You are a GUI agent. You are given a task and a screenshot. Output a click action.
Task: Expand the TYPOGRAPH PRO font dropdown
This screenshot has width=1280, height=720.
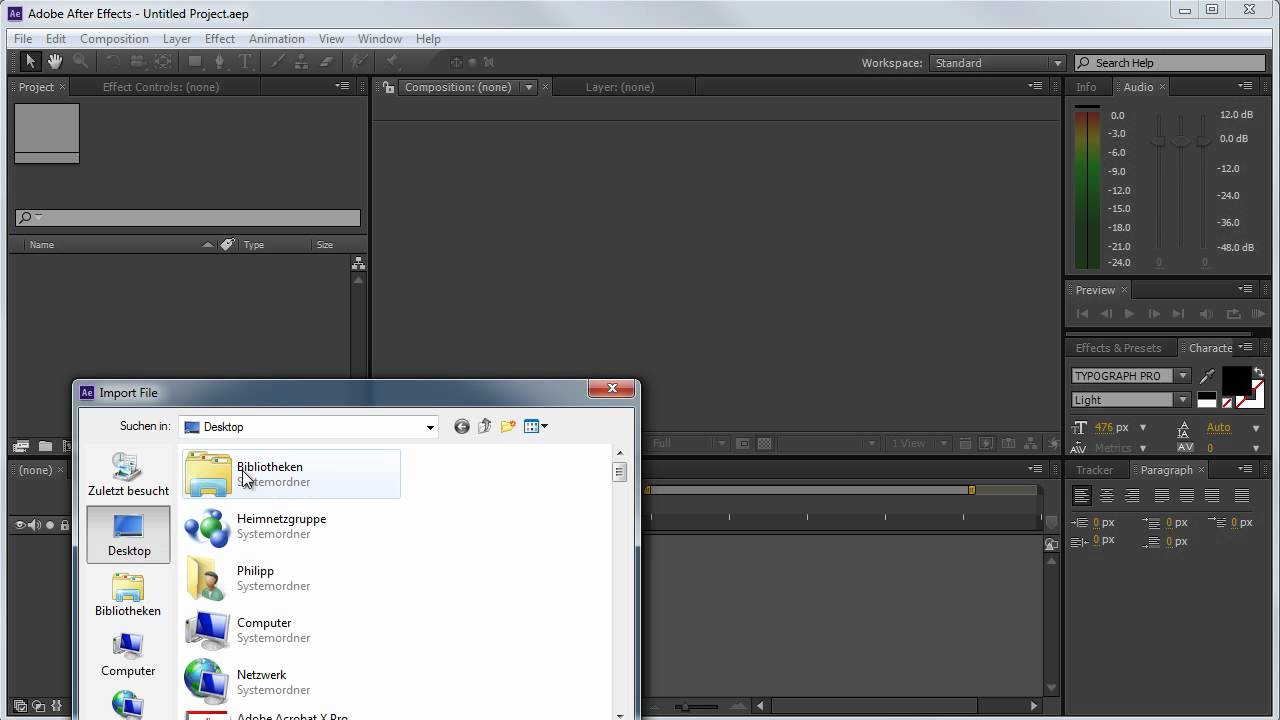1183,376
